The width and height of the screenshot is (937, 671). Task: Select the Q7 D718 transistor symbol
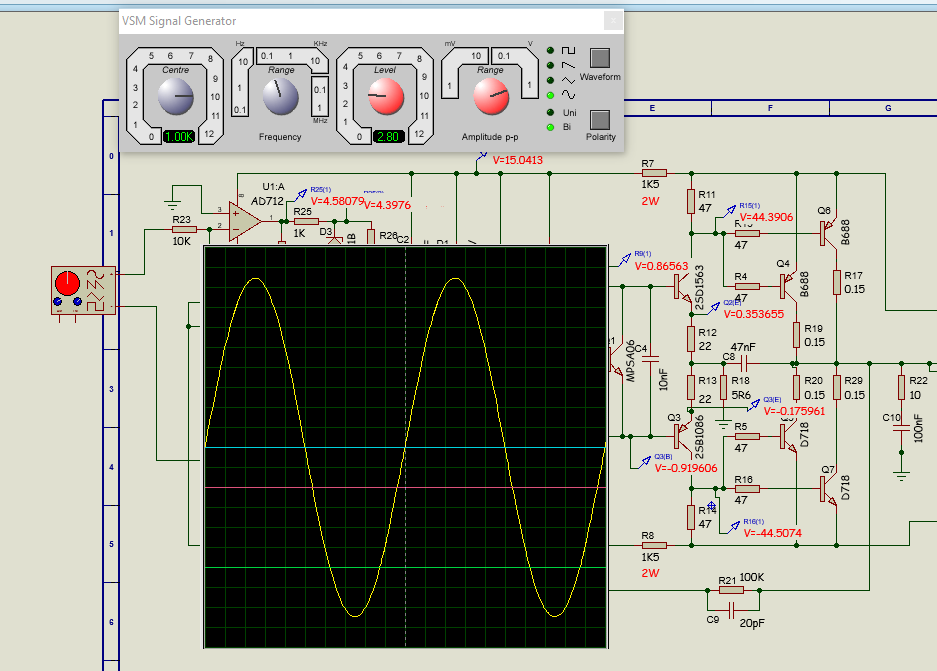click(829, 490)
